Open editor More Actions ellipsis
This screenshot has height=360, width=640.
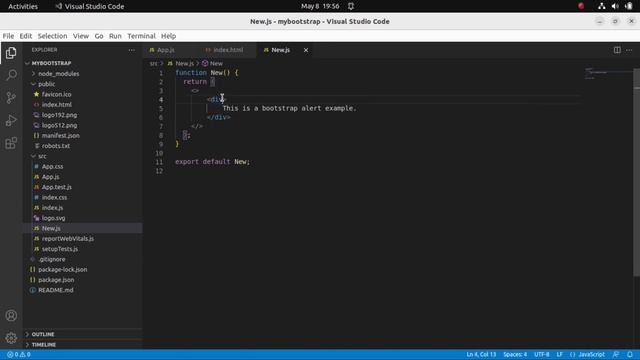tap(629, 50)
